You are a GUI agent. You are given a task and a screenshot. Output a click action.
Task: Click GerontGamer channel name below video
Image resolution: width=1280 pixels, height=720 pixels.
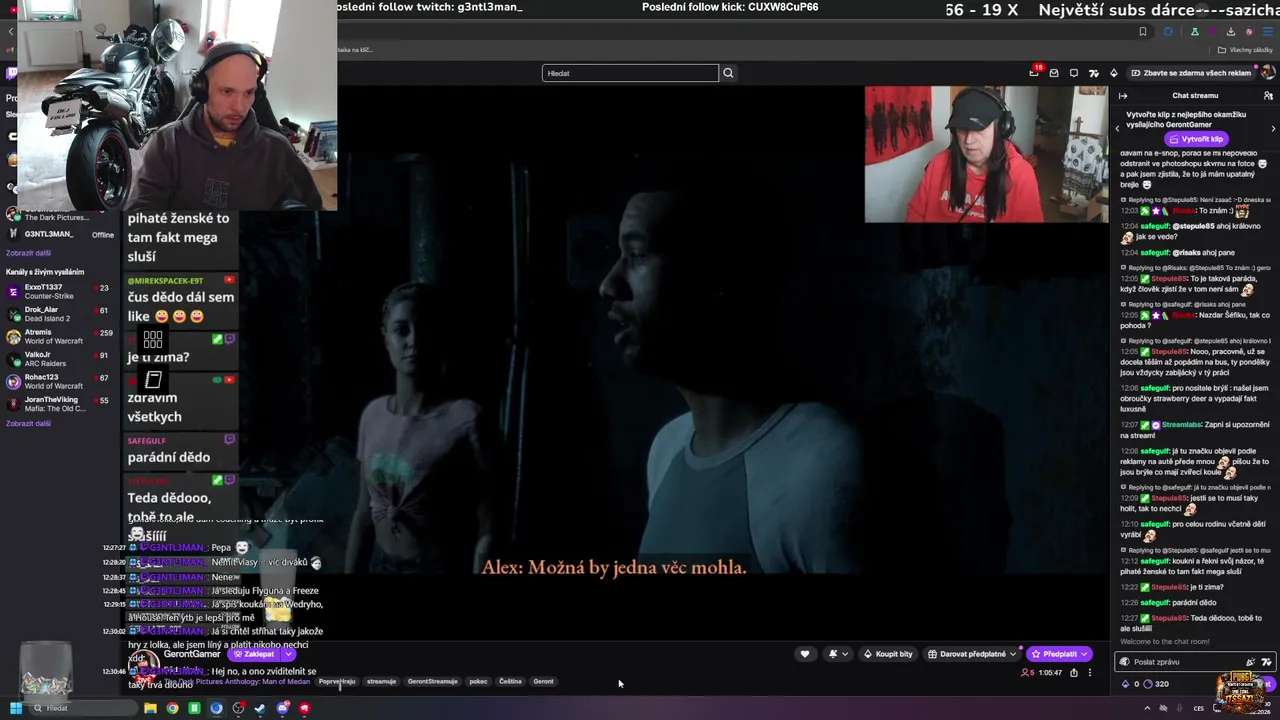click(x=192, y=654)
